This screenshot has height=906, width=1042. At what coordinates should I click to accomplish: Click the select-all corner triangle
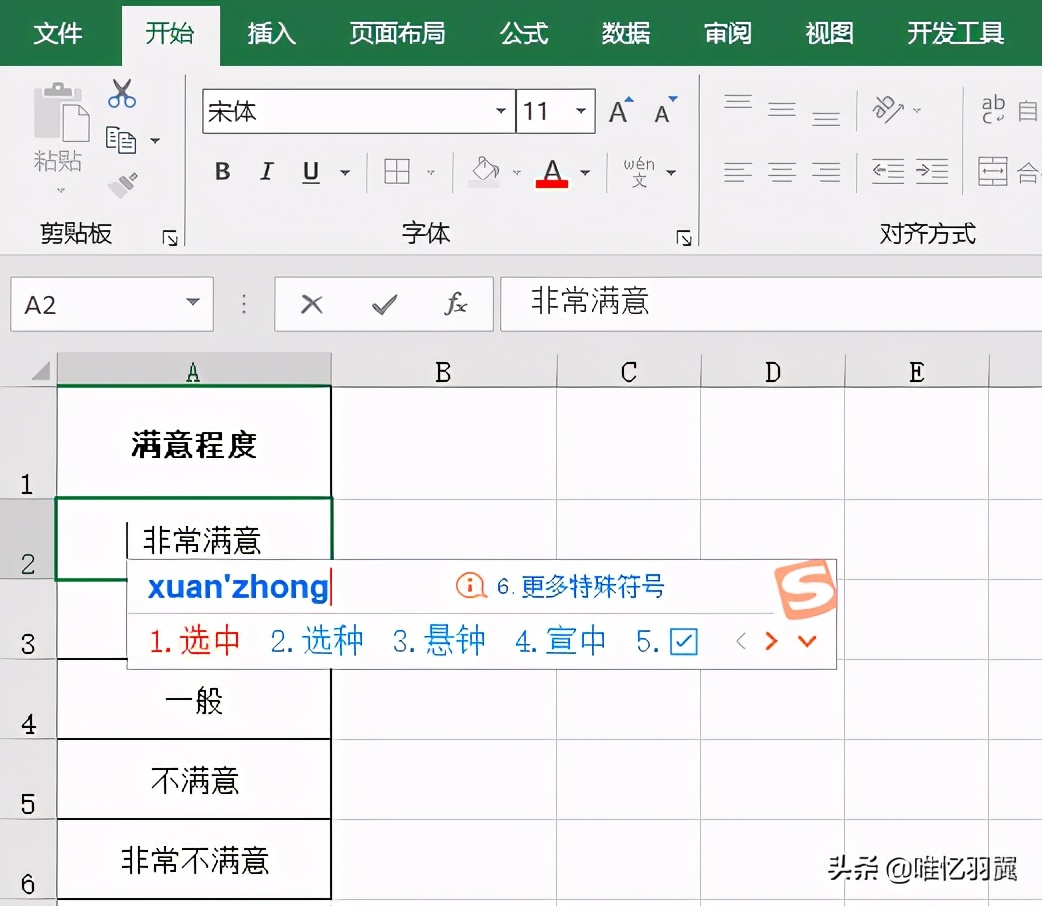tap(41, 370)
